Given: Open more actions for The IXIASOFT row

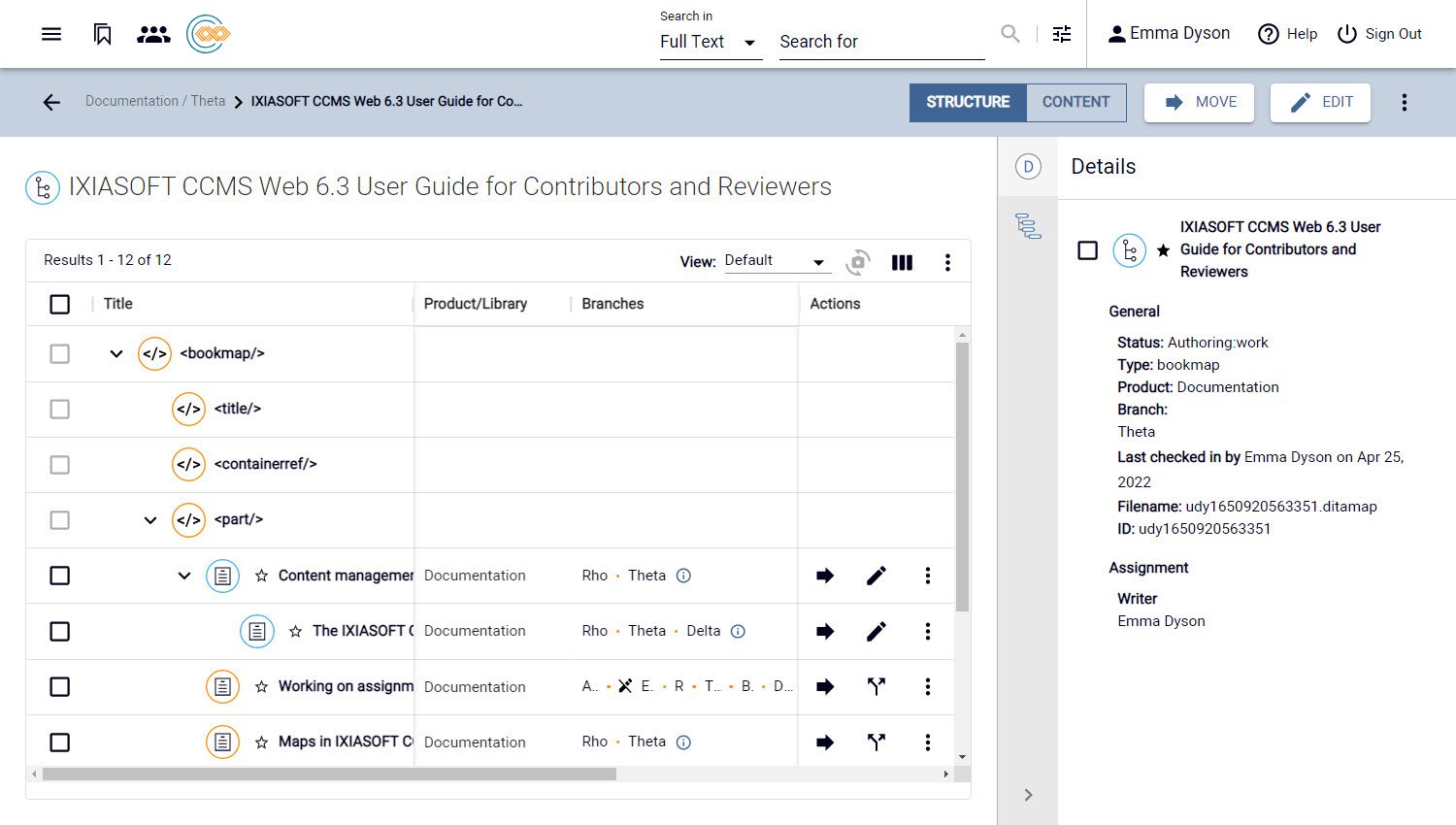Looking at the screenshot, I should click(x=927, y=632).
